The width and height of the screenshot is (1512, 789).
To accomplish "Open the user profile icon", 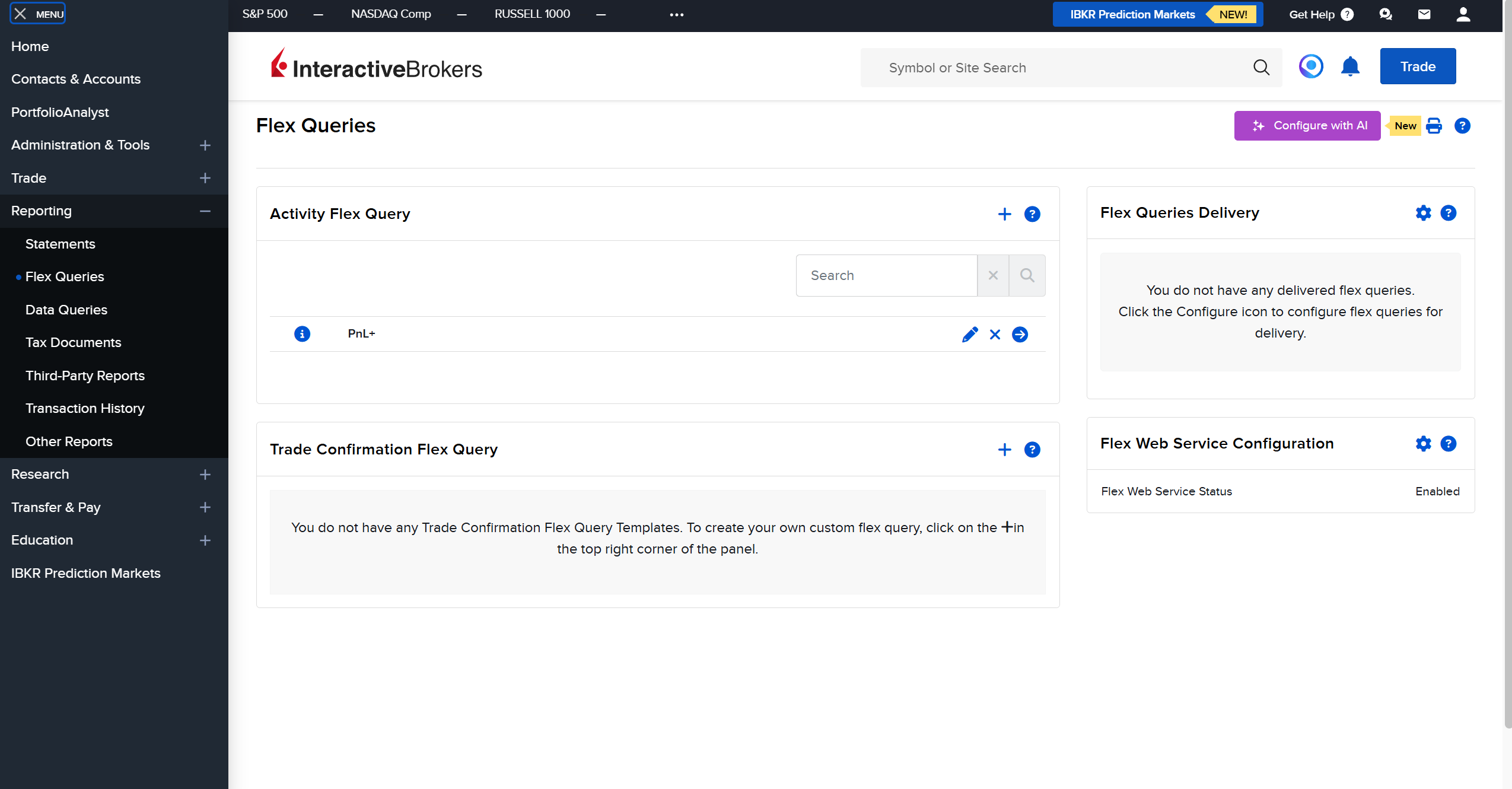I will tap(1463, 14).
